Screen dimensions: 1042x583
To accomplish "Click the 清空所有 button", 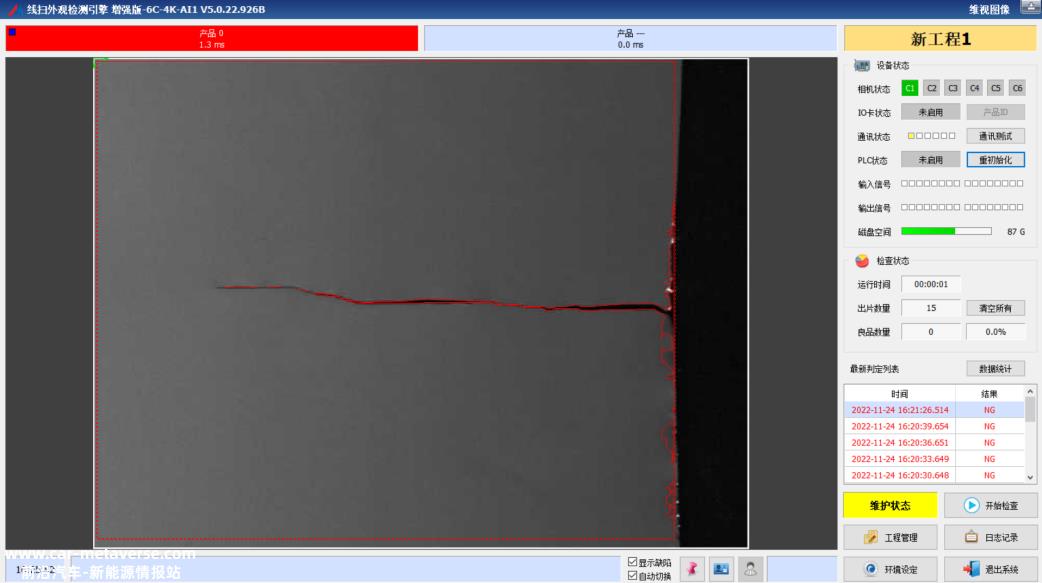I will 995,308.
